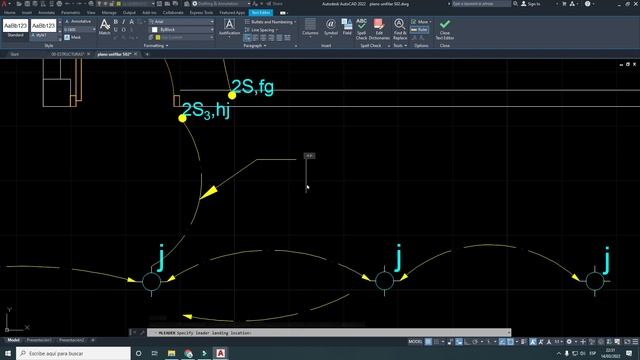The width and height of the screenshot is (640, 360).
Task: Click the MODEL status bar button
Action: click(415, 342)
